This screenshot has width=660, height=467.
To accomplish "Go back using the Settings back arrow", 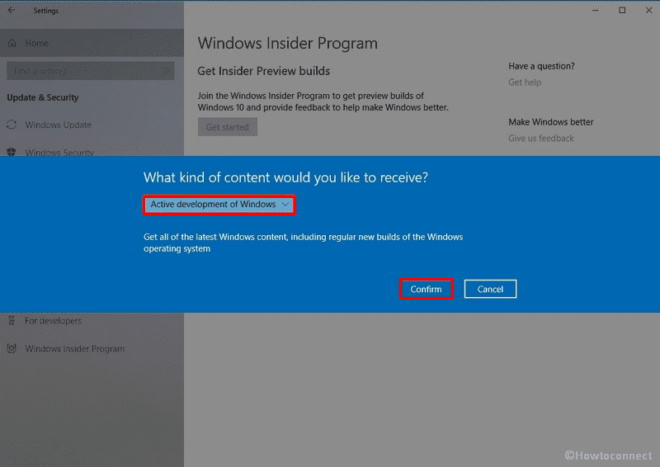I will (12, 10).
